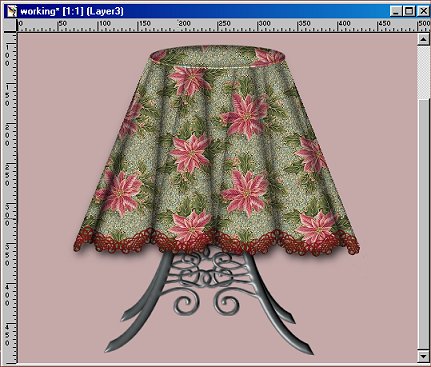Click inside the lampshade's top oval opening

tap(218, 57)
